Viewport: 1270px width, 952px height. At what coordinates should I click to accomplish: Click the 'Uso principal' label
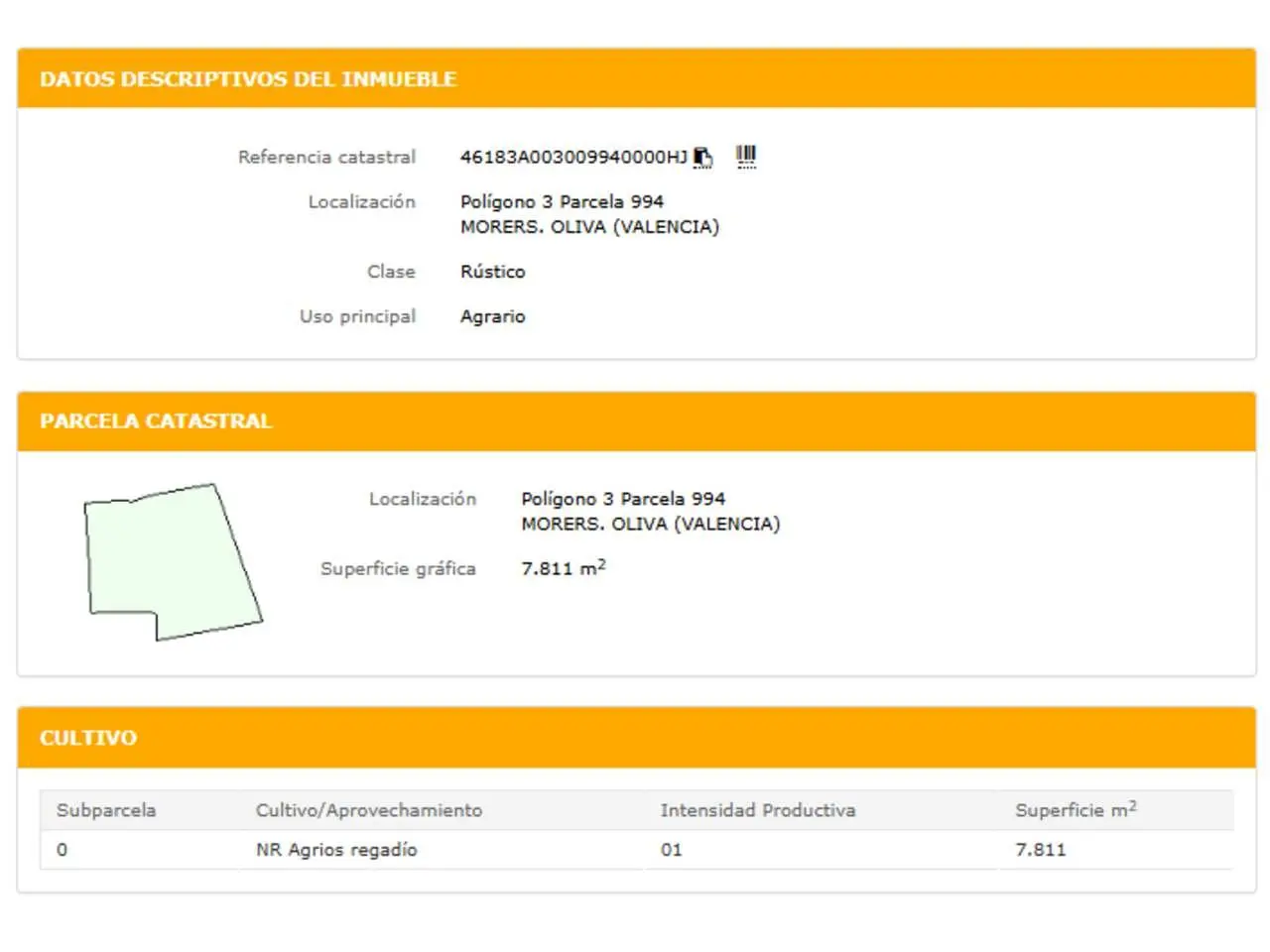click(357, 316)
